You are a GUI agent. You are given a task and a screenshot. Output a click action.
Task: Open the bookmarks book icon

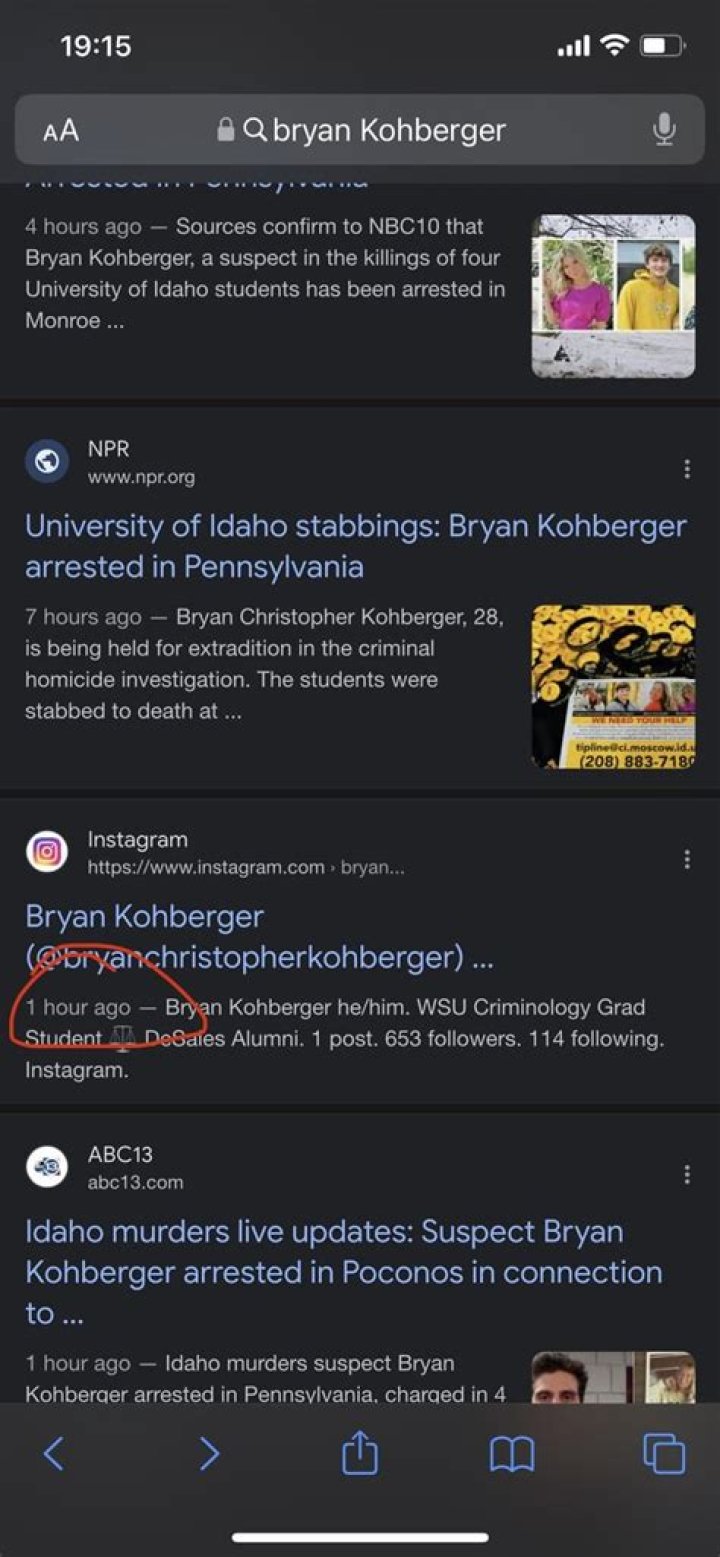click(512, 1453)
